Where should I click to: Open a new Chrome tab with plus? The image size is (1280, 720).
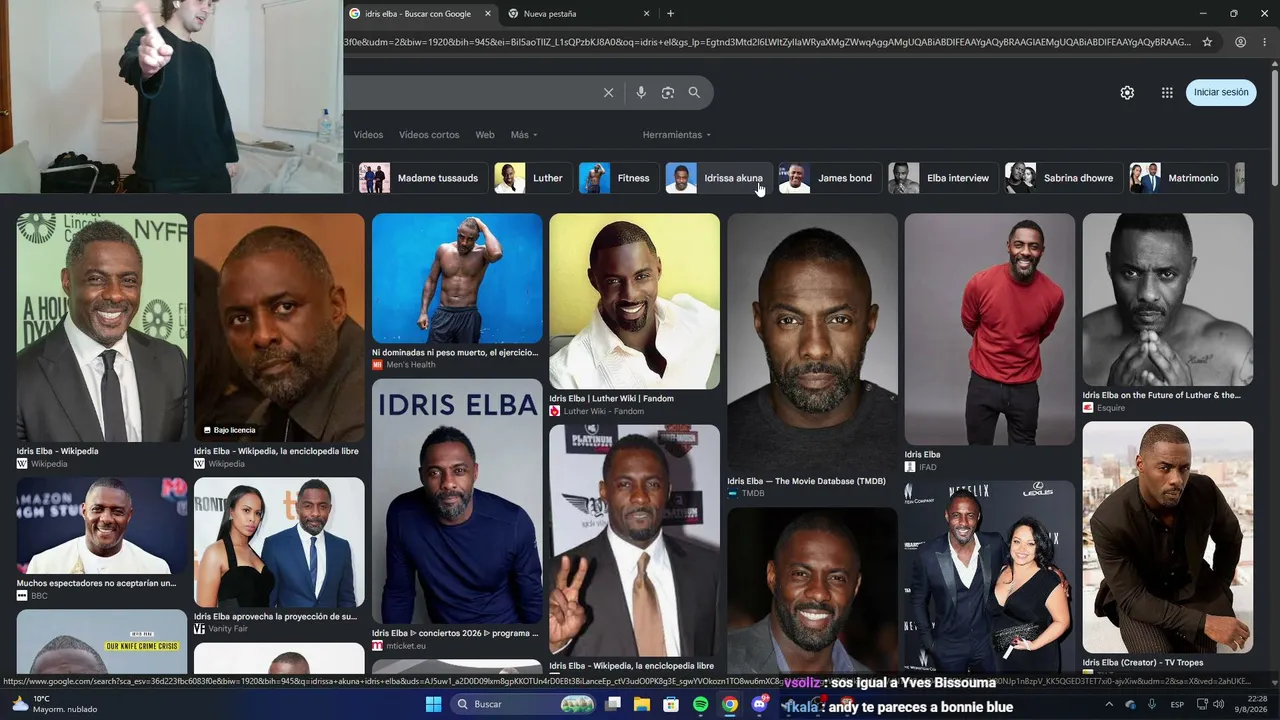click(670, 14)
